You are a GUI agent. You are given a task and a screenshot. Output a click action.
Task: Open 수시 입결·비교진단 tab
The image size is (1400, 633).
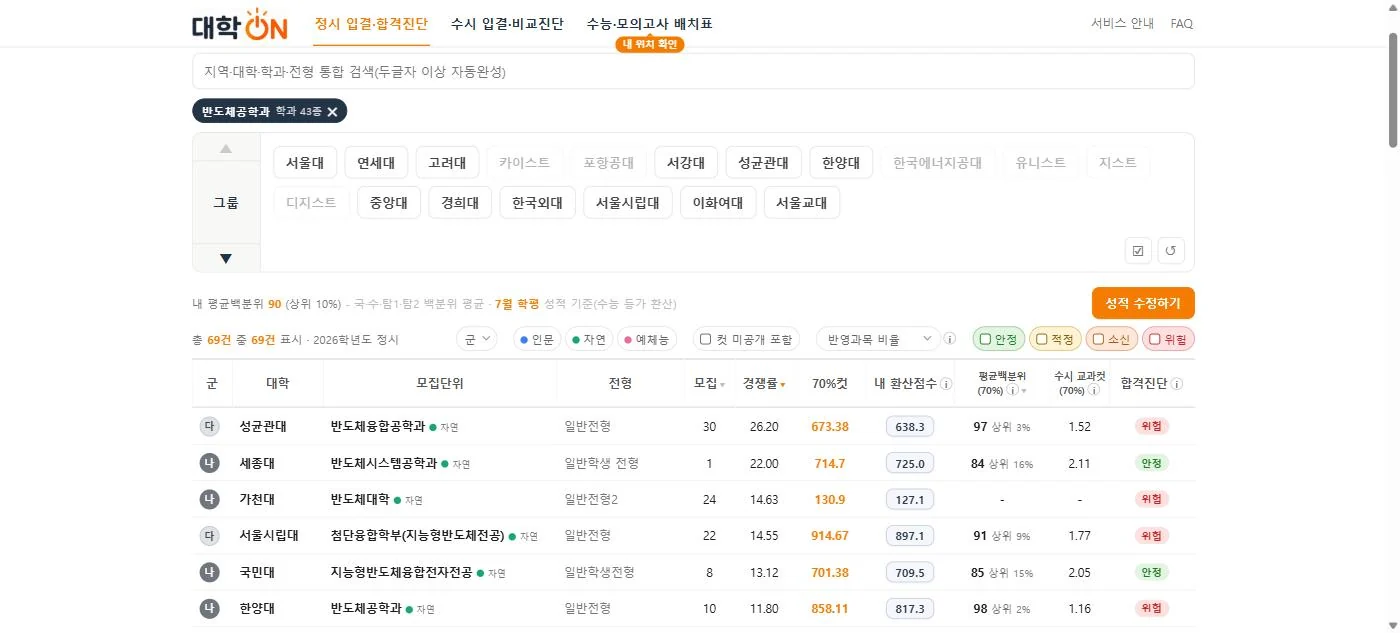coord(507,24)
